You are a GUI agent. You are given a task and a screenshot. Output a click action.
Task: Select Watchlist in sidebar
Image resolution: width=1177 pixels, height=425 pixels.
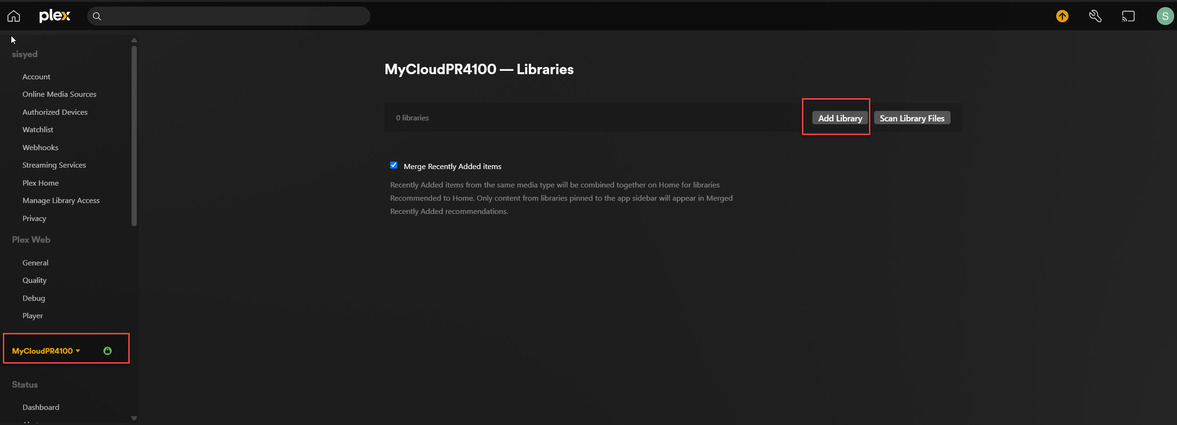point(37,130)
